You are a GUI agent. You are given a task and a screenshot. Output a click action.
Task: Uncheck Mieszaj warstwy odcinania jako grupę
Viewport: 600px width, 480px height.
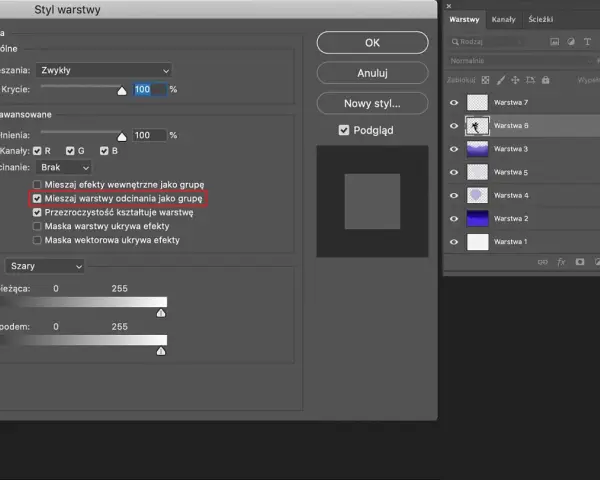coord(37,198)
